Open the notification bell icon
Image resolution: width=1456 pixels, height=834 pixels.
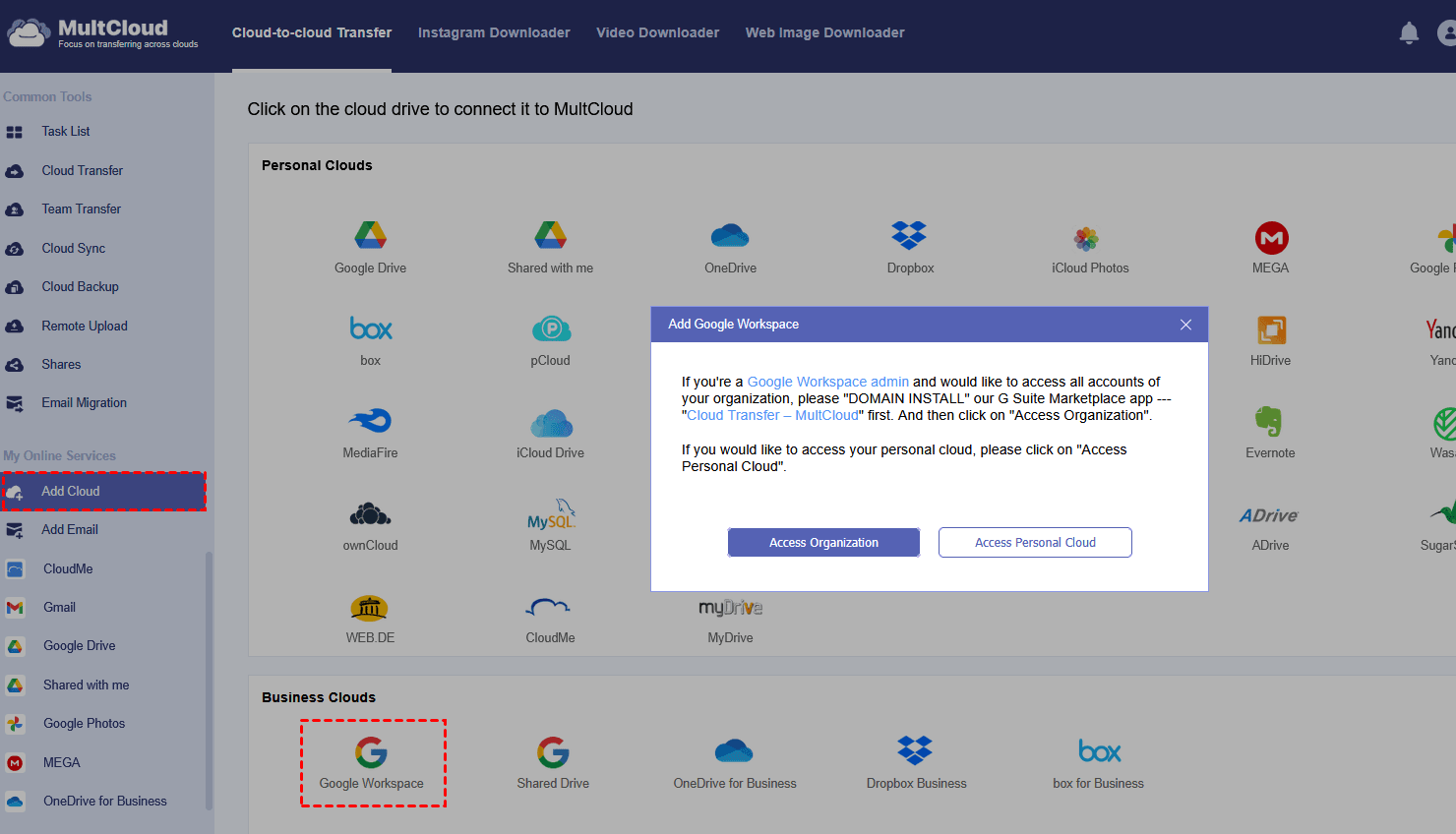coord(1409,33)
